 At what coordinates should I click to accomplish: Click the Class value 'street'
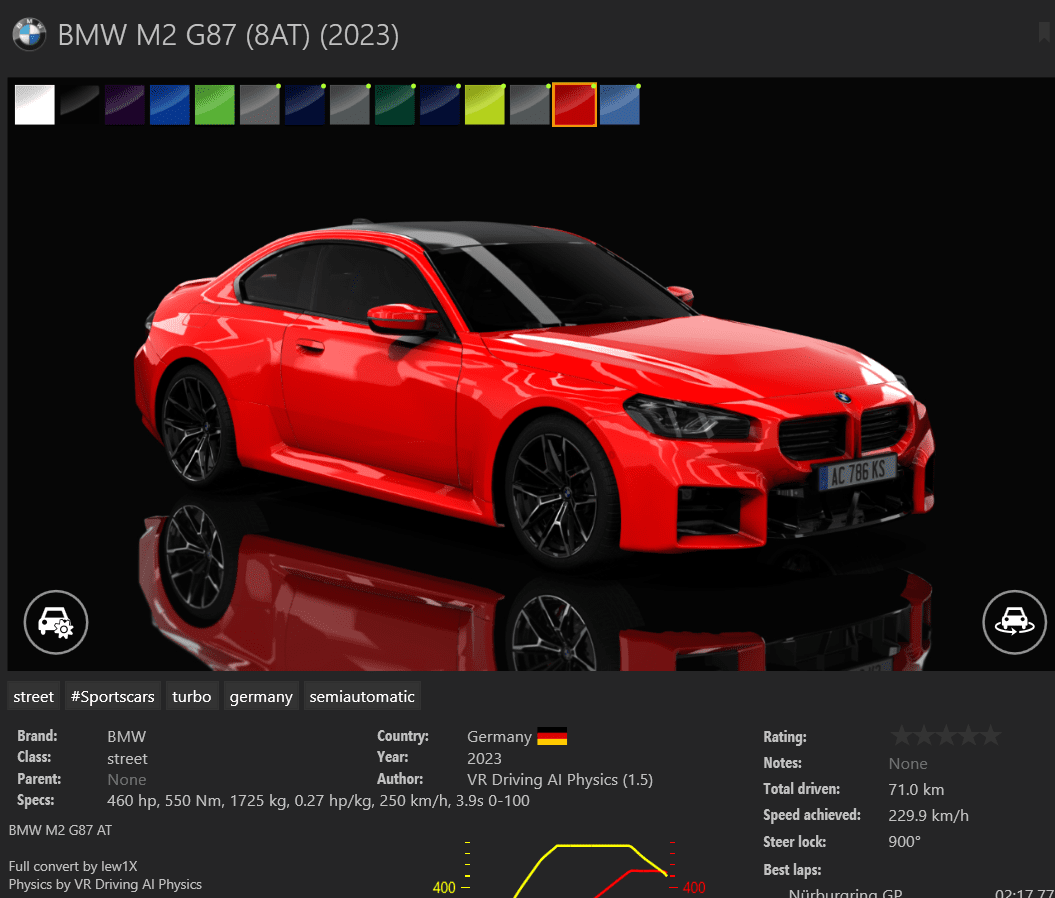(127, 758)
